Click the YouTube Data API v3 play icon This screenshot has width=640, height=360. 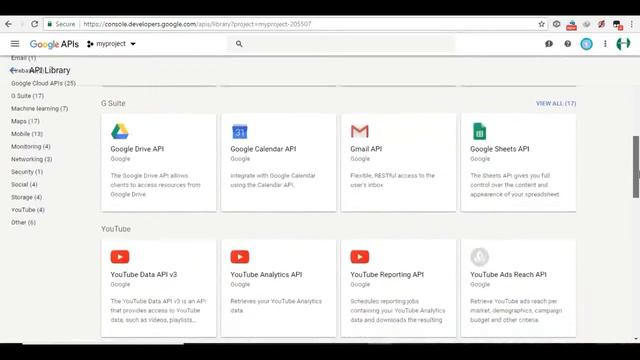click(120, 257)
